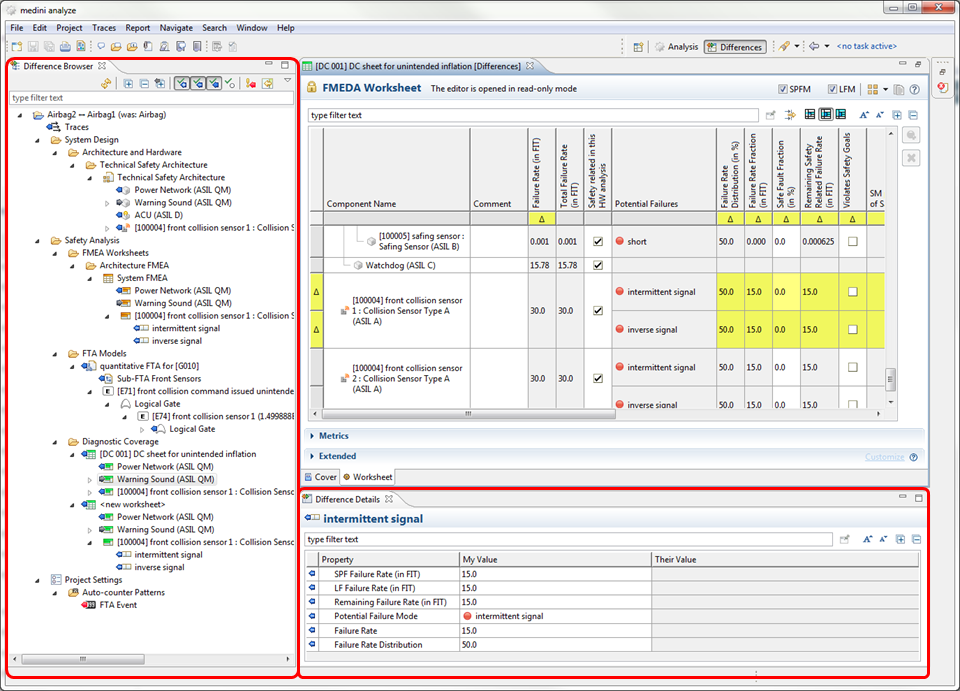
Task: Check safety related box for Watchdog row
Action: pos(598,265)
